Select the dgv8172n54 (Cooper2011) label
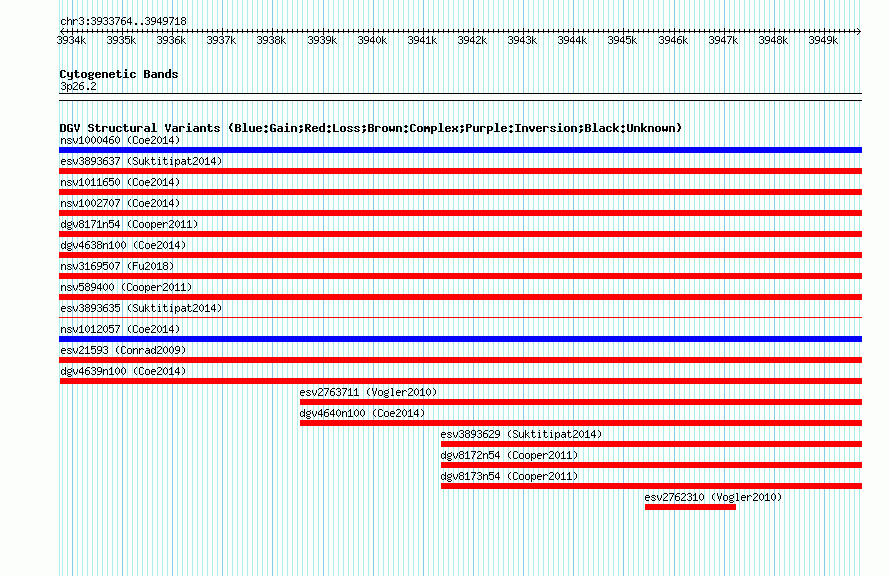Viewport: 890px width, 576px height. tap(509, 455)
